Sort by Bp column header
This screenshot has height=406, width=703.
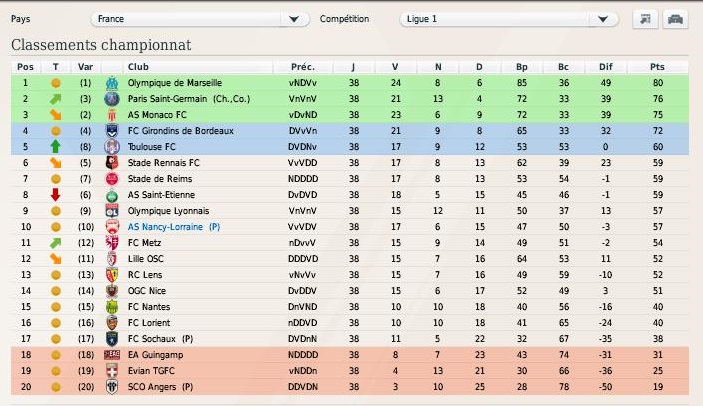tap(522, 67)
